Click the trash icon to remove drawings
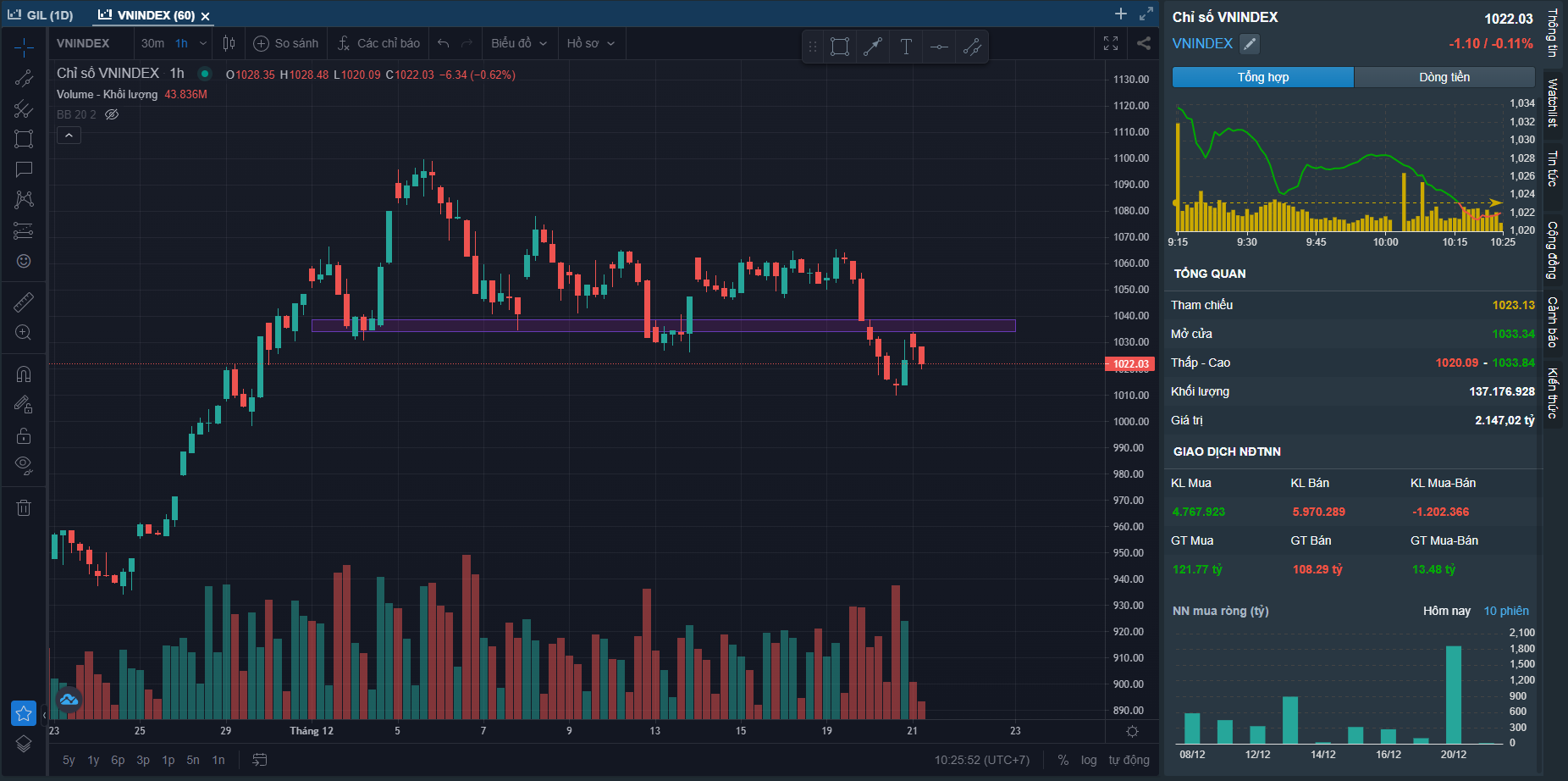The height and width of the screenshot is (781, 1568). (x=24, y=507)
